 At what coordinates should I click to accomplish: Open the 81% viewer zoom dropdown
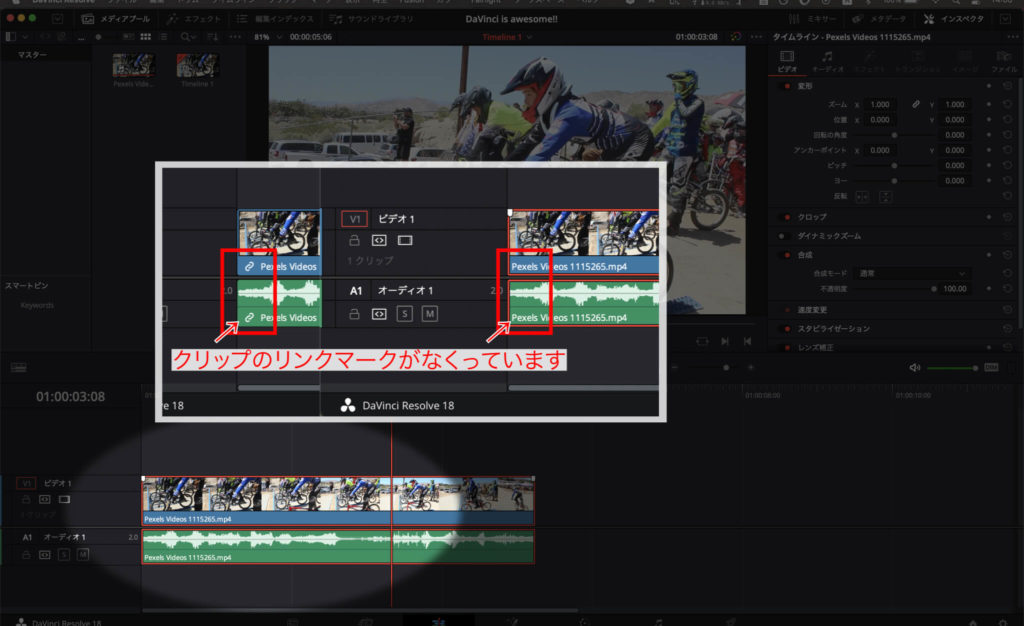click(267, 37)
